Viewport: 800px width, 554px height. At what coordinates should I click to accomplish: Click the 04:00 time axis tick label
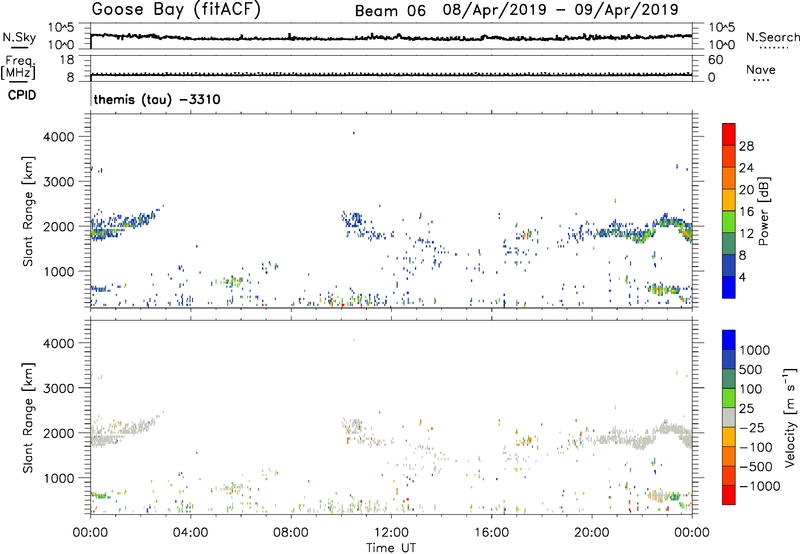tap(190, 533)
